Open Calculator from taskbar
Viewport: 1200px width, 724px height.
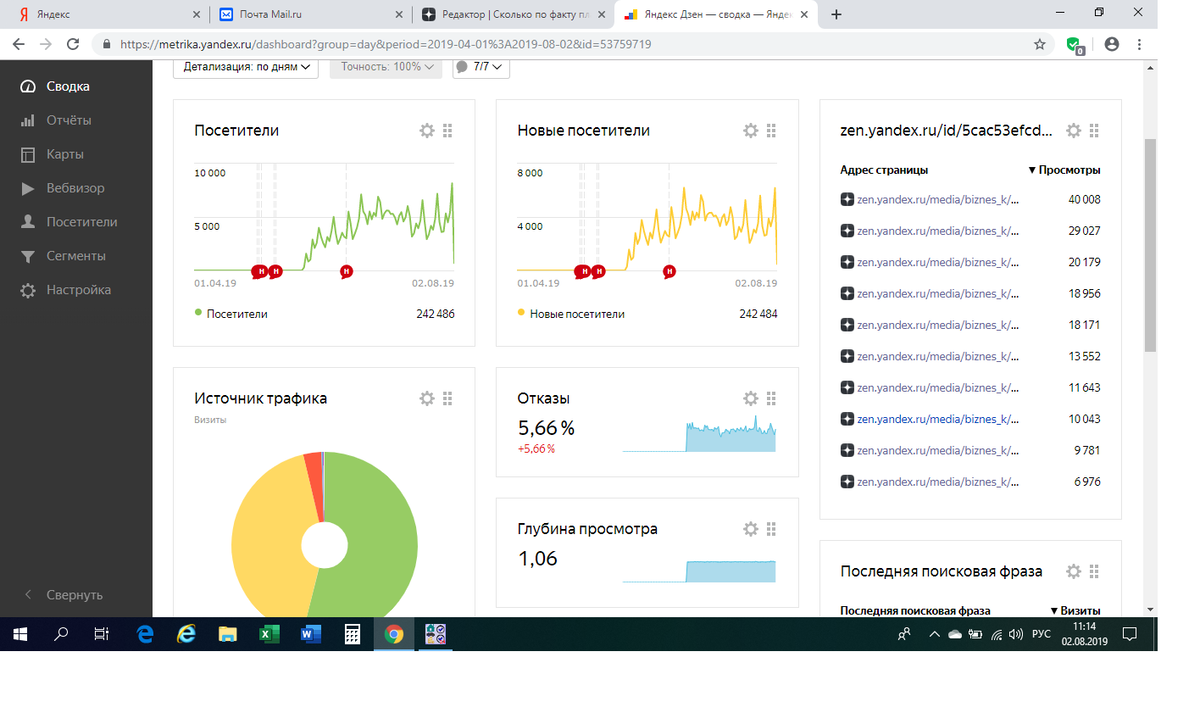tap(351, 634)
